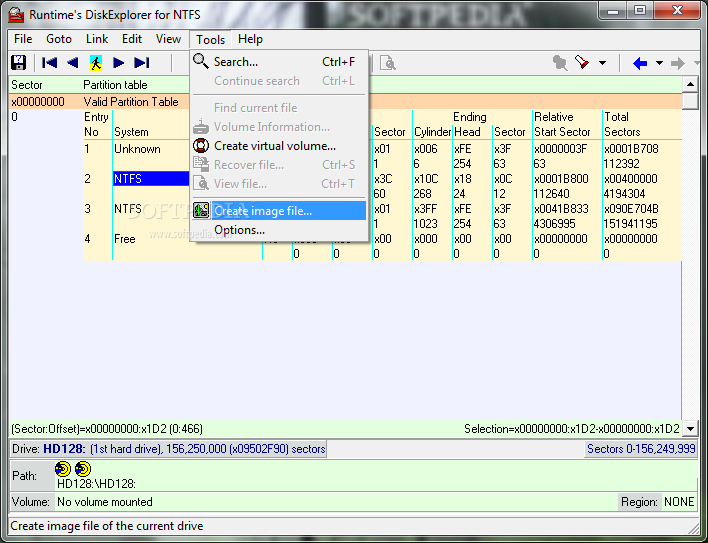Click Sectors 0-156,249,999 status field
Image resolution: width=708 pixels, height=543 pixels.
[641, 449]
